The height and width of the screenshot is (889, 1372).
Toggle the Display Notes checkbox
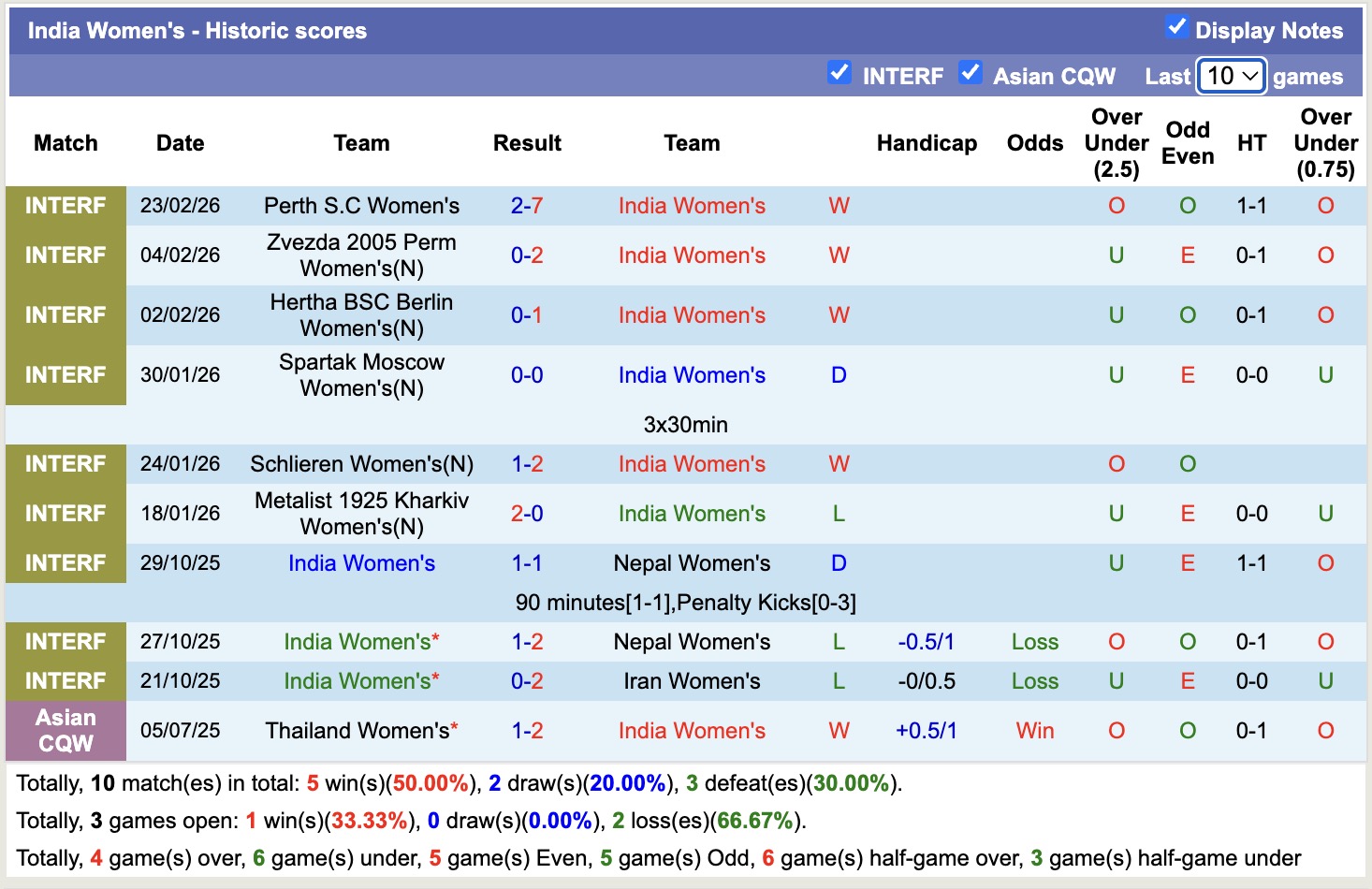[x=1176, y=28]
